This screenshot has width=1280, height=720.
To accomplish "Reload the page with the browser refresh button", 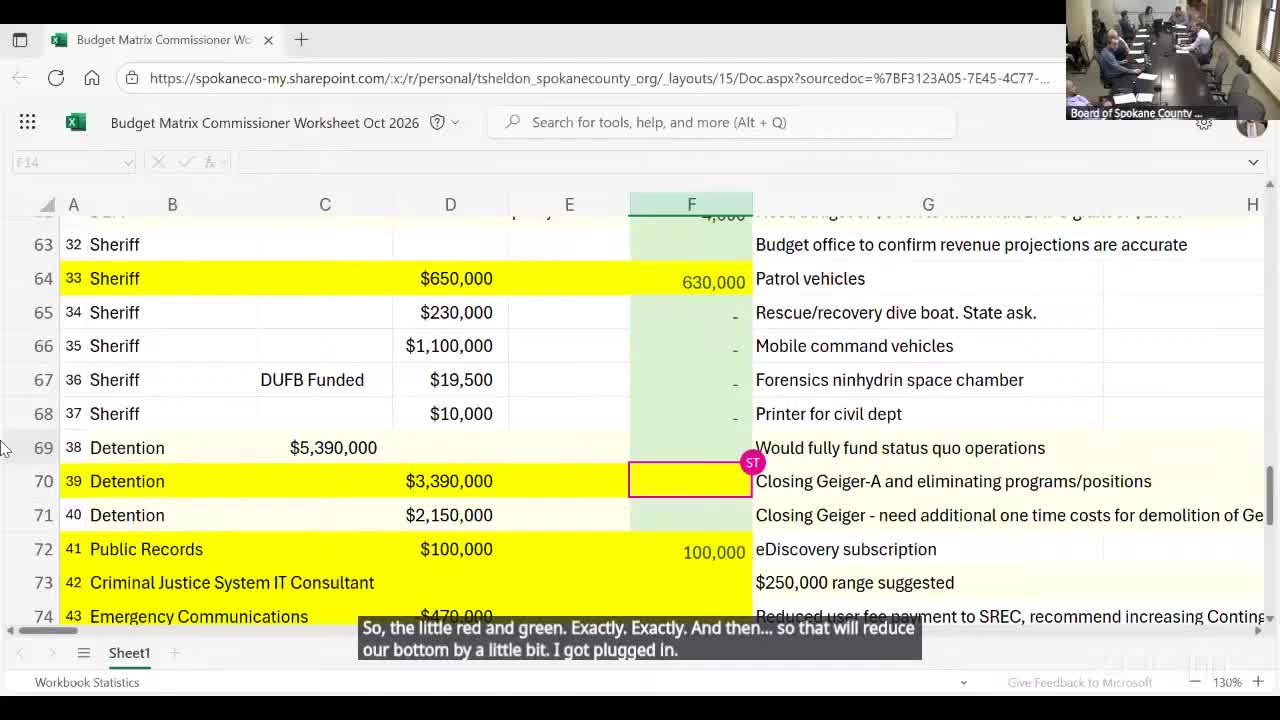I will 56,78.
